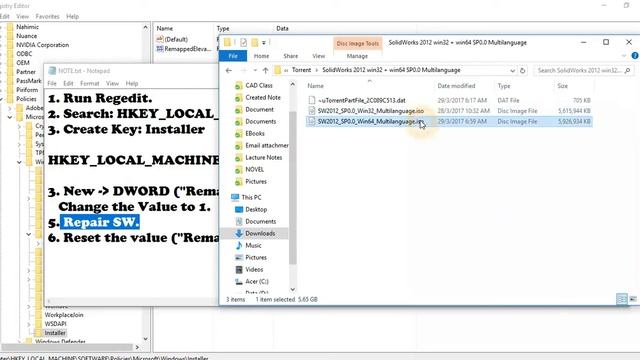
Task: Open File tab in File Explorer
Action: point(233,56)
